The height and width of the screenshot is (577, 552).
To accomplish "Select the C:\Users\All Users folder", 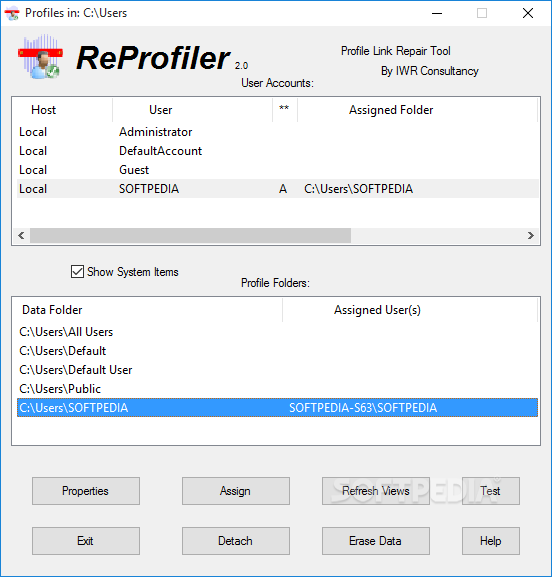I will click(x=277, y=332).
